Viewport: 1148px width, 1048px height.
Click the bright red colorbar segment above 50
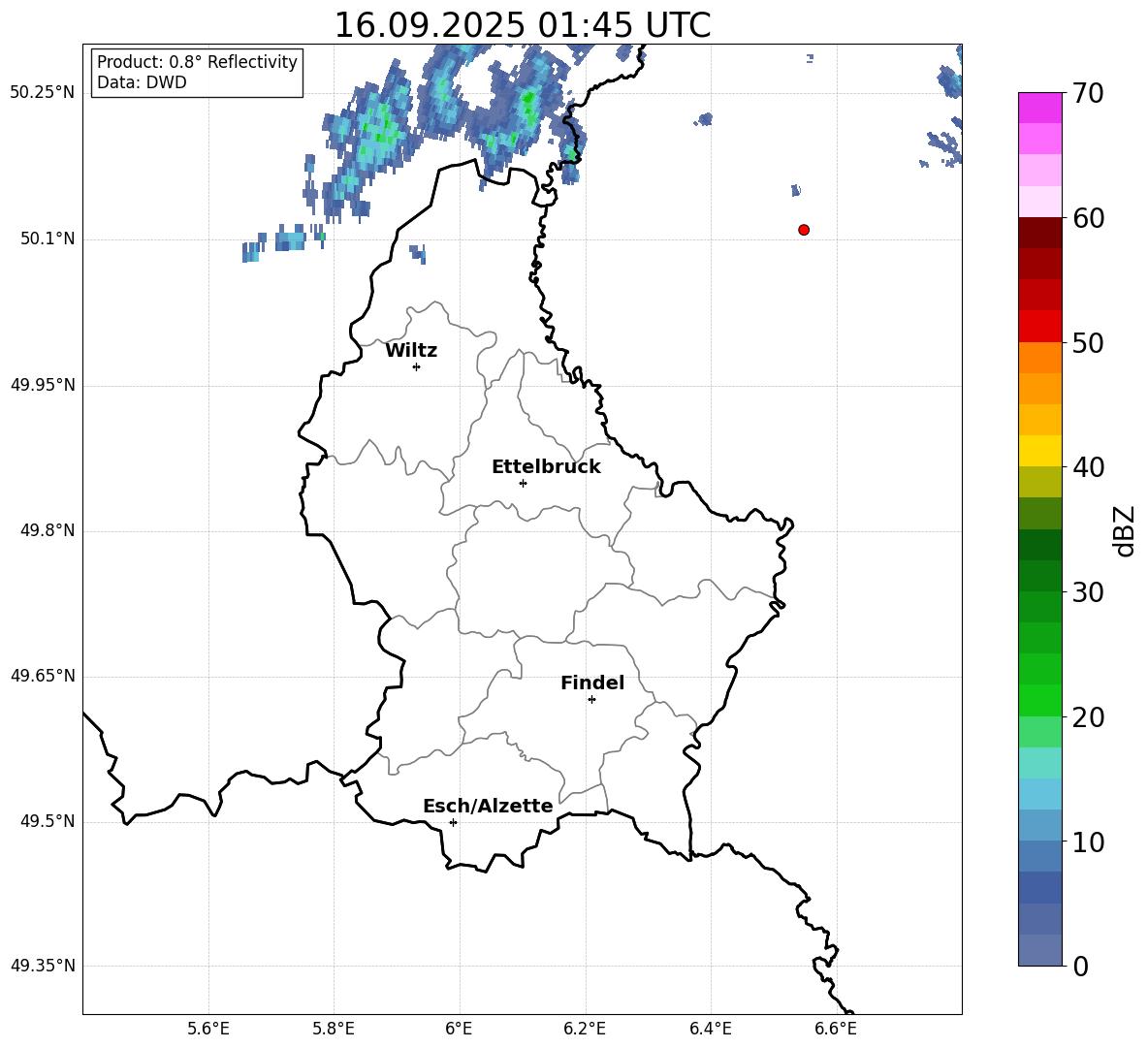pyautogui.click(x=1039, y=327)
